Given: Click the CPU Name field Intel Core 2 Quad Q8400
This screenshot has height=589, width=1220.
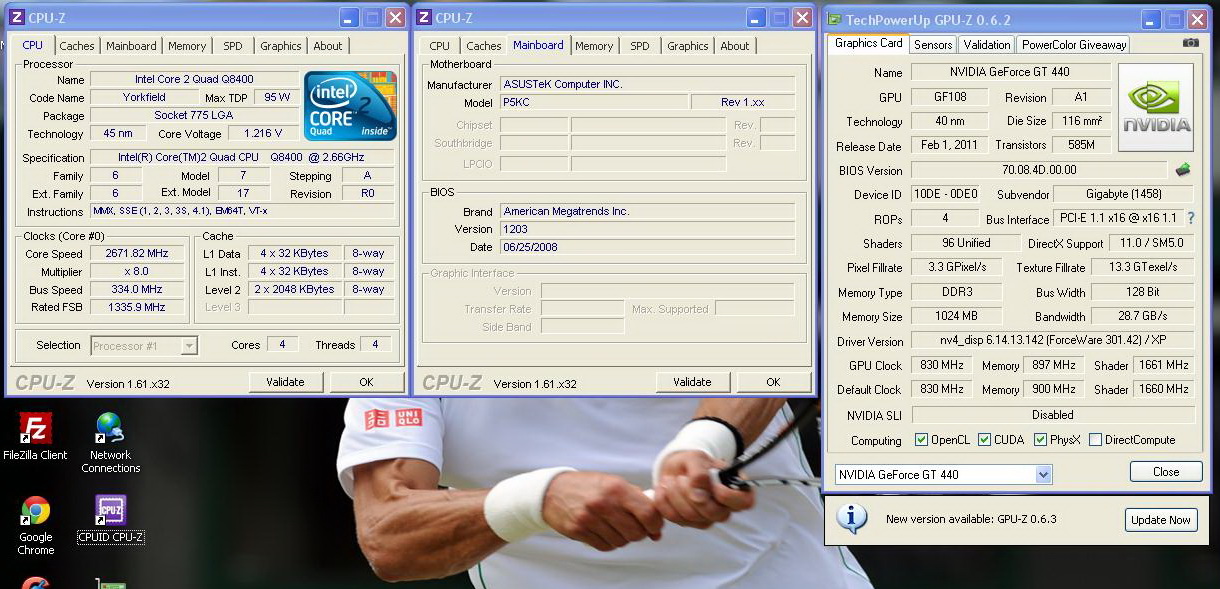Looking at the screenshot, I should [194, 79].
